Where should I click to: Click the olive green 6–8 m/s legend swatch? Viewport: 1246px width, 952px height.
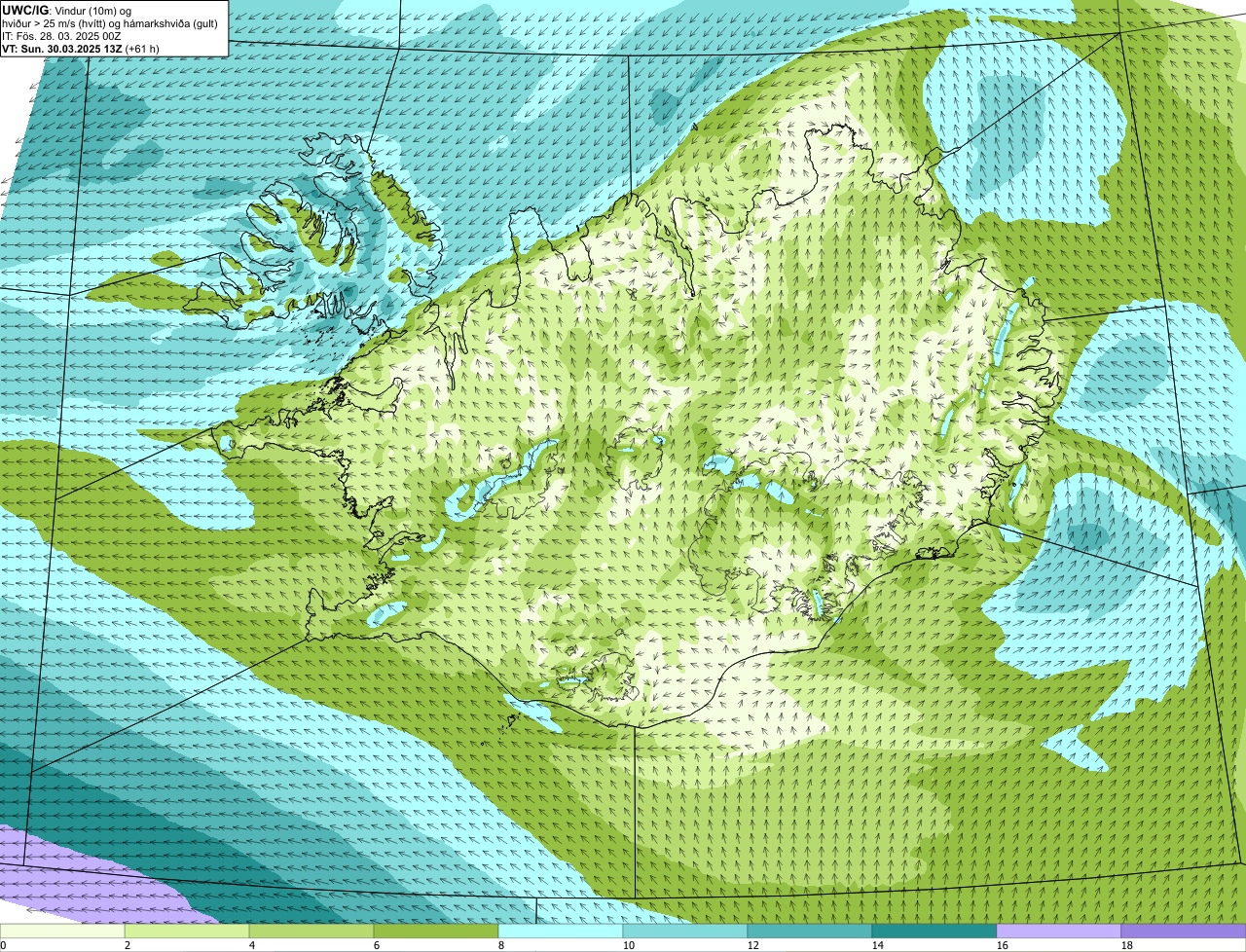(x=436, y=931)
